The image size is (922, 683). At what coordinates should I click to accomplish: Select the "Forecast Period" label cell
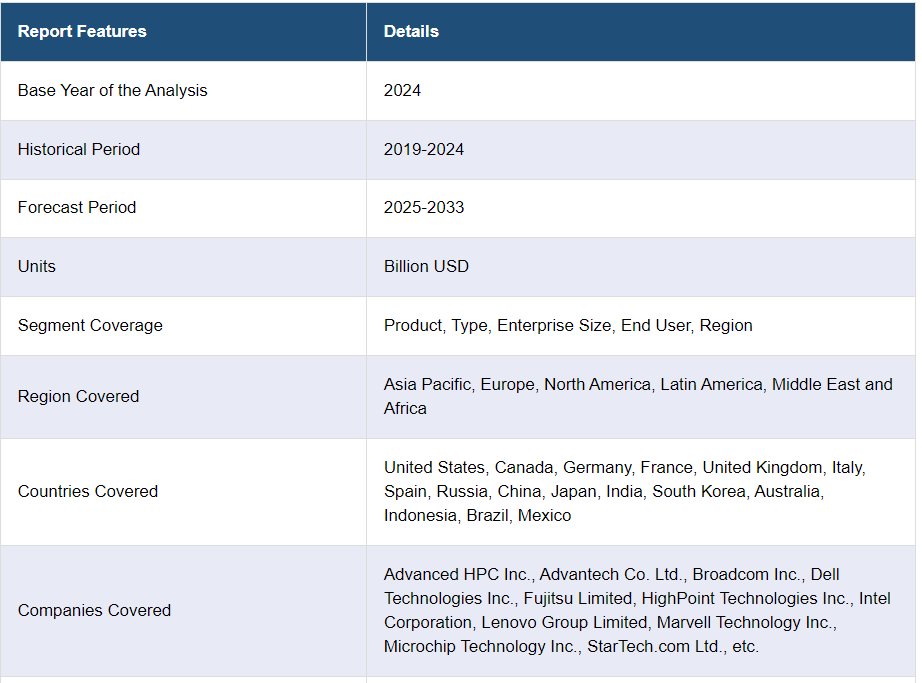(x=77, y=207)
